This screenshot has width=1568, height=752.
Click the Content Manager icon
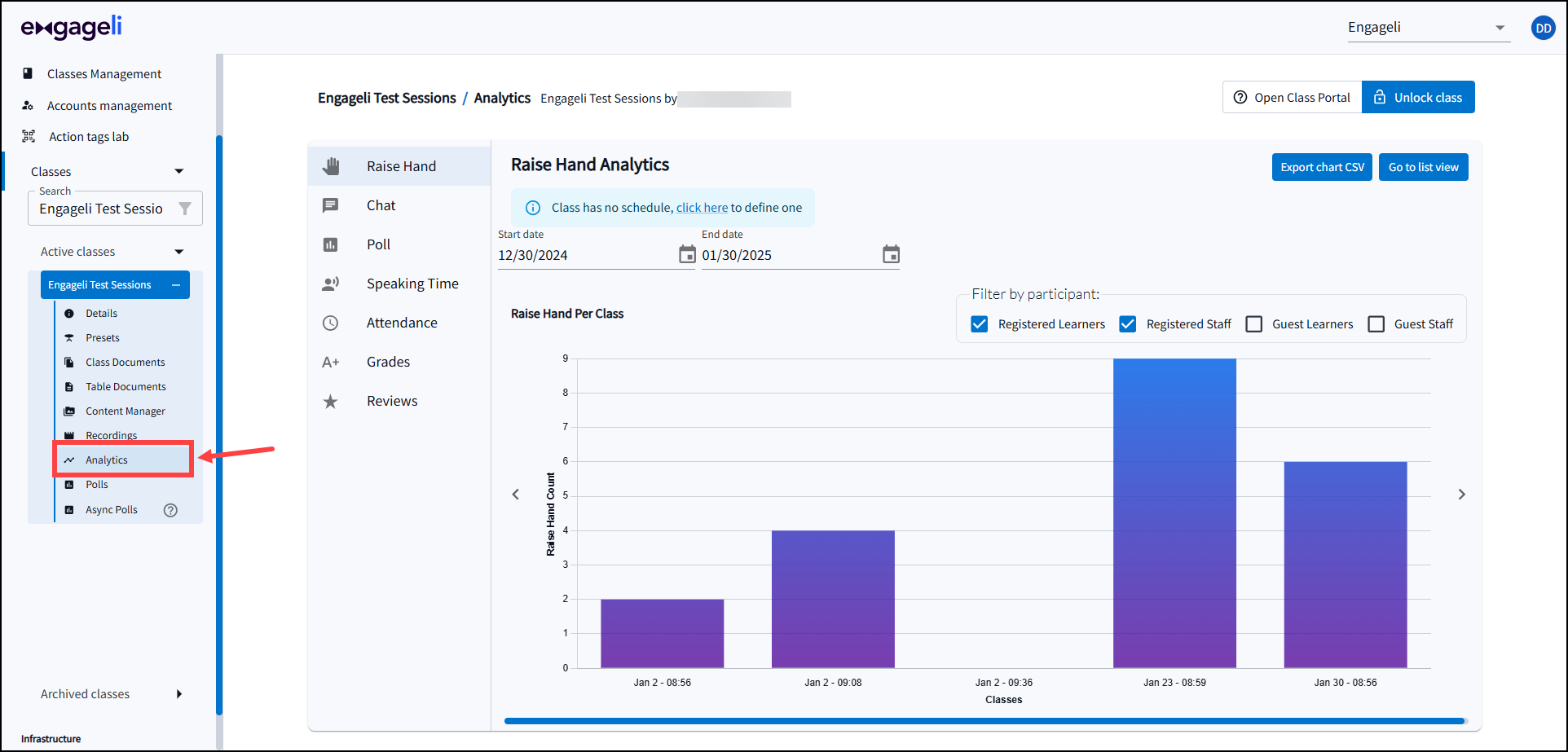point(69,411)
